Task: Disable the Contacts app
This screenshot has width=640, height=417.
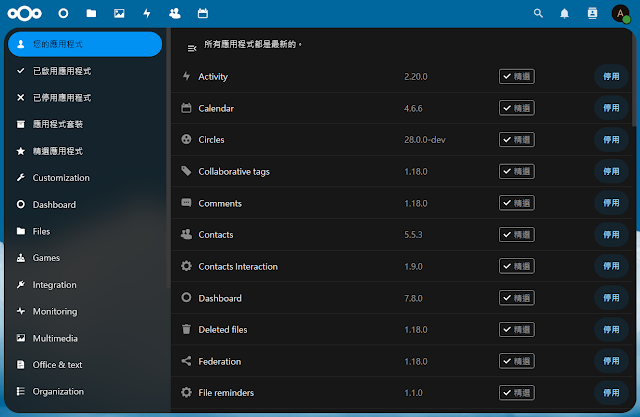Action: 611,235
